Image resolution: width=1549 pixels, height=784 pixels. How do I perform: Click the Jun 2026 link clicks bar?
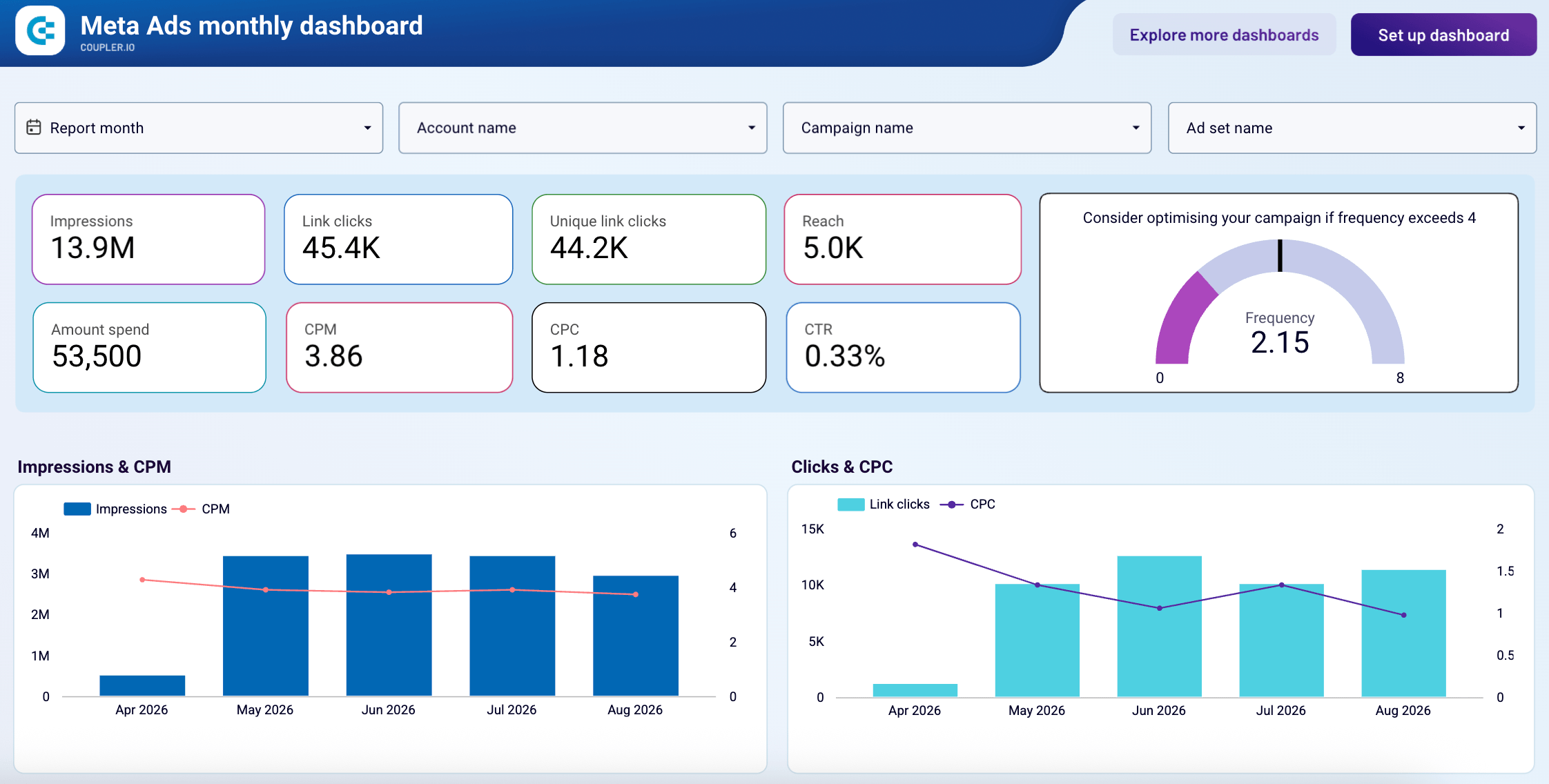pos(1160,627)
